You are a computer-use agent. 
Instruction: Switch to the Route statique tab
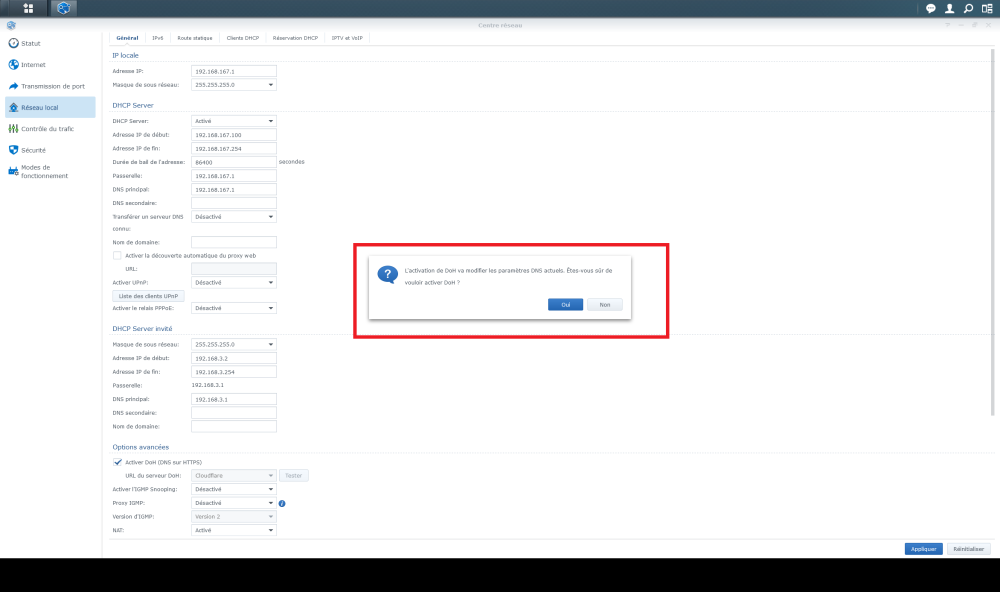pyautogui.click(x=195, y=38)
